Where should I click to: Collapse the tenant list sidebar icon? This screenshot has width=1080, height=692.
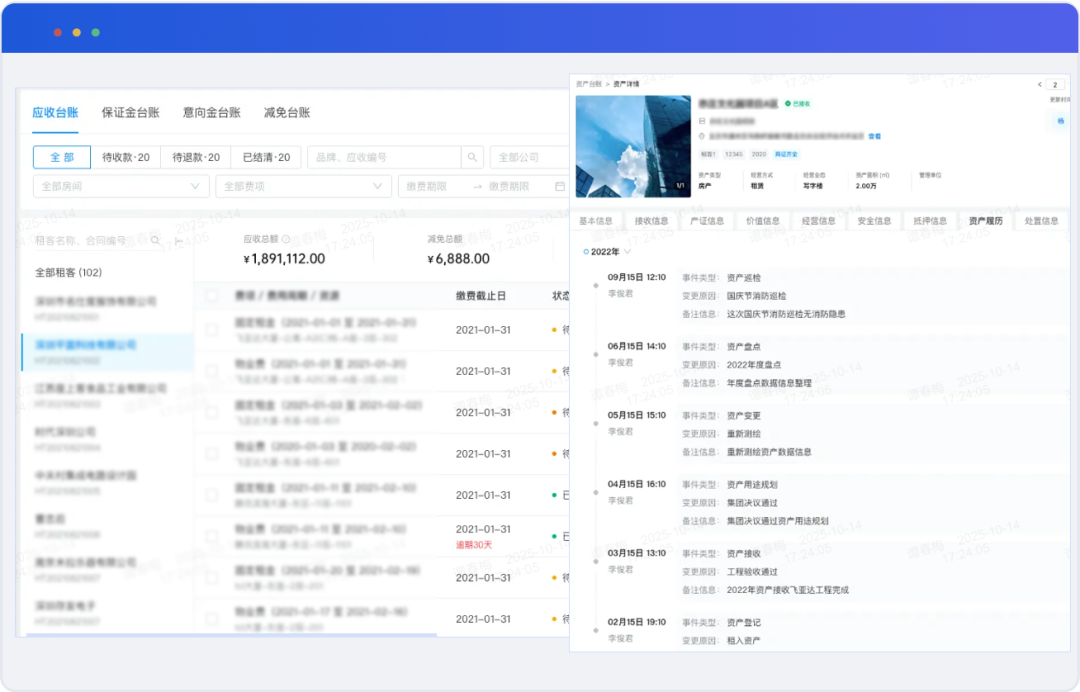[178, 240]
